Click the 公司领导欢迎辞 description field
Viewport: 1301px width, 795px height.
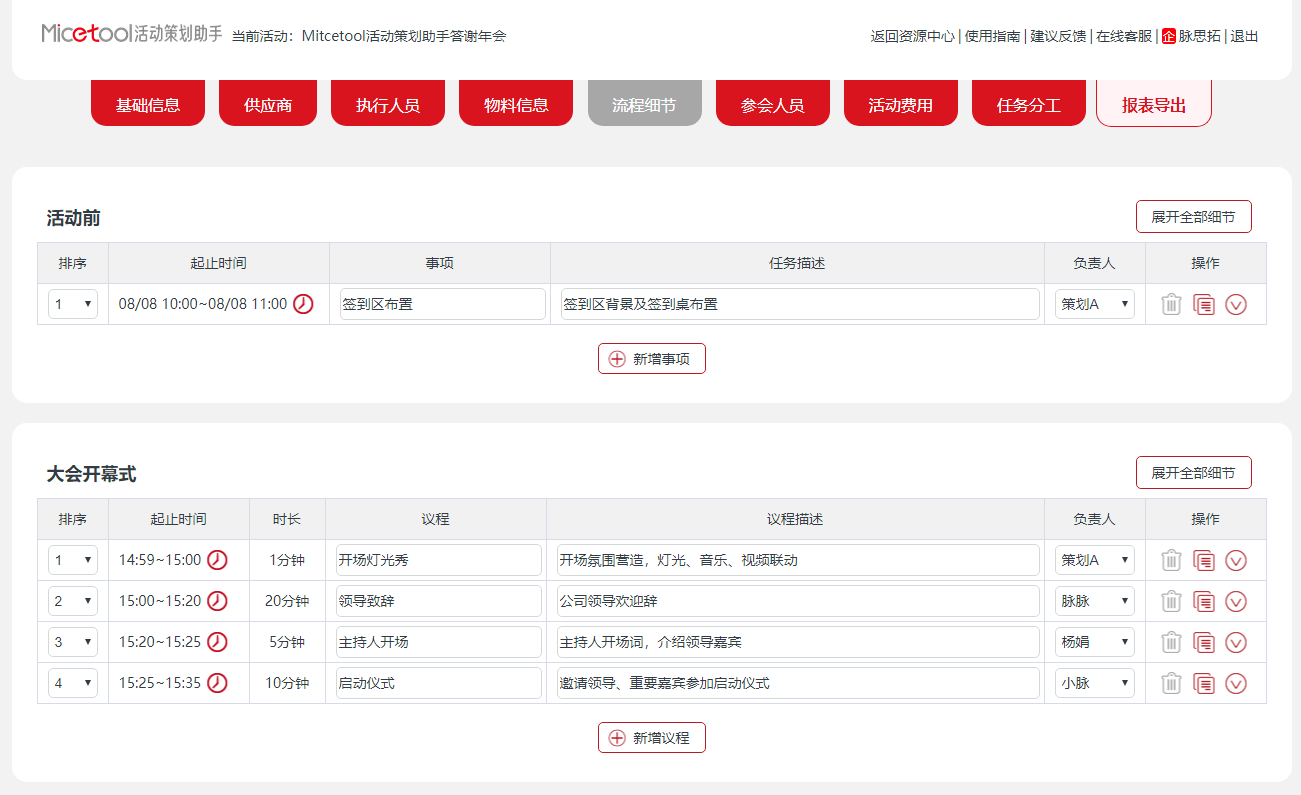pyautogui.click(x=798, y=601)
